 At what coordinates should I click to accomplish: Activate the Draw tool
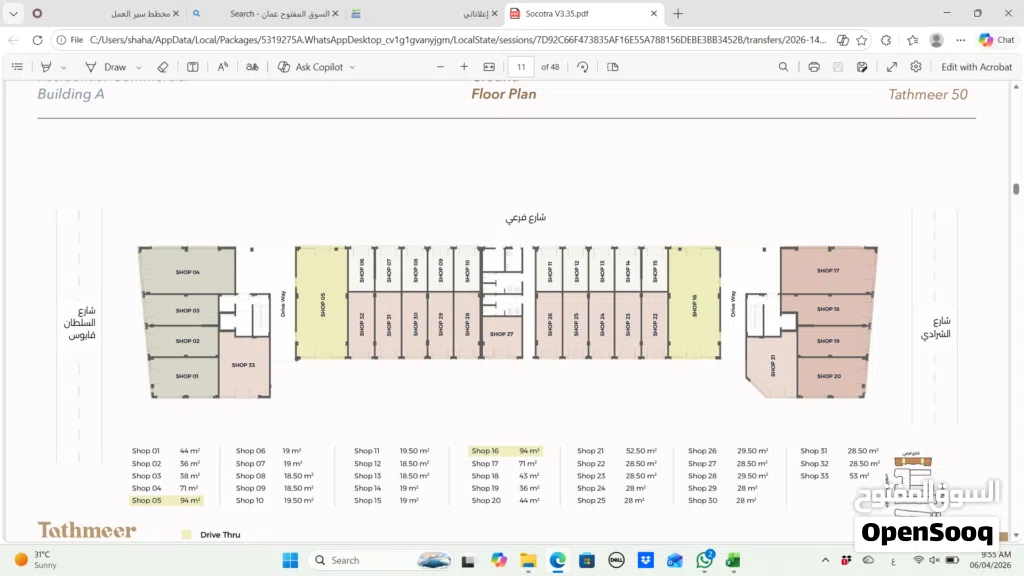click(x=106, y=67)
